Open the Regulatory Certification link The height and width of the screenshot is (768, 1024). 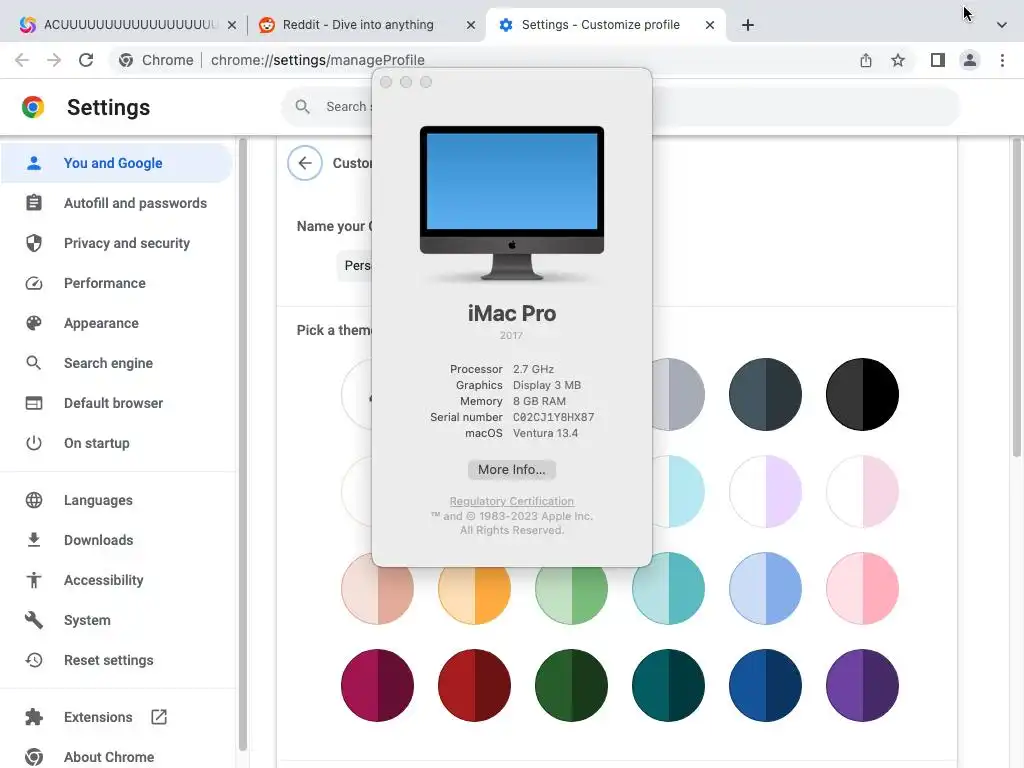(x=511, y=501)
